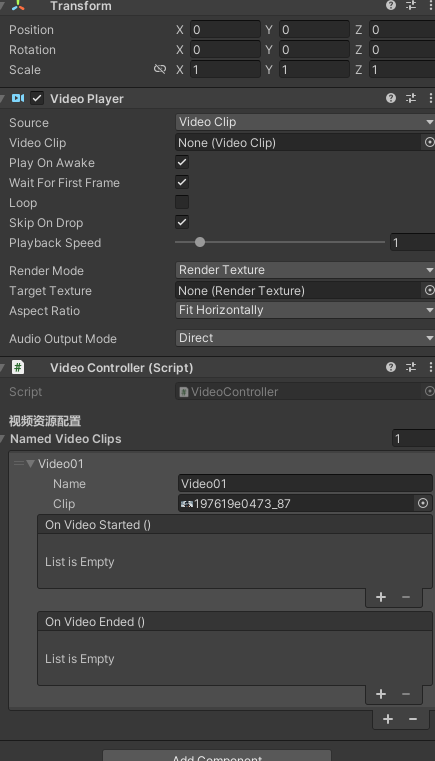
Task: Click the 视频资源配置 header text
Action: click(x=45, y=421)
